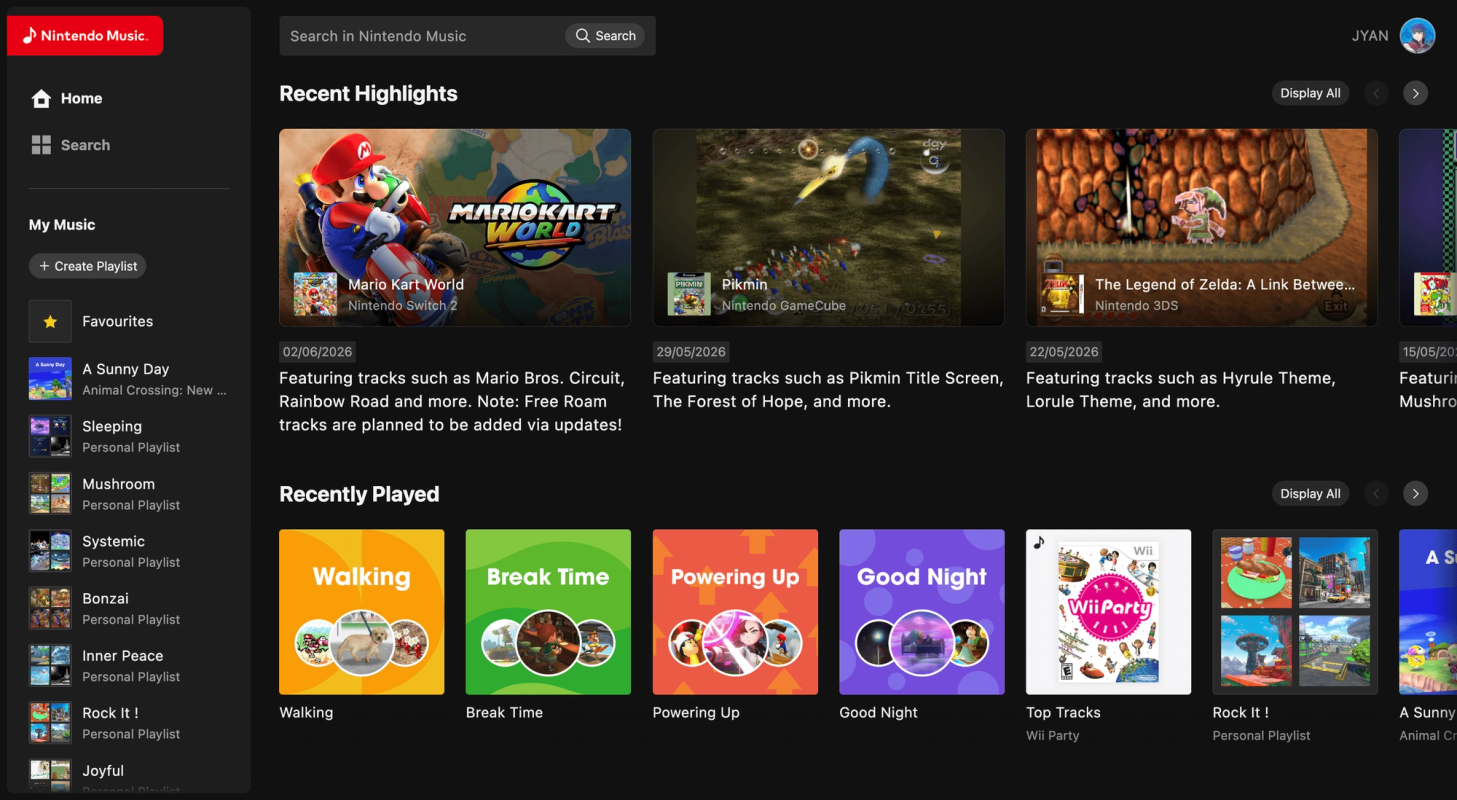
Task: Click the Pikmin game cover icon
Action: pyautogui.click(x=689, y=294)
